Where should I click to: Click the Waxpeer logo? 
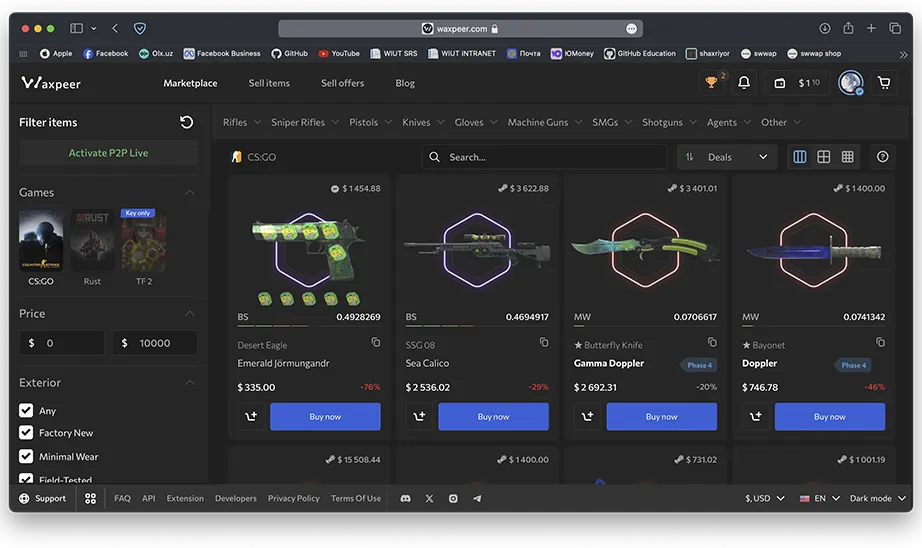click(51, 83)
